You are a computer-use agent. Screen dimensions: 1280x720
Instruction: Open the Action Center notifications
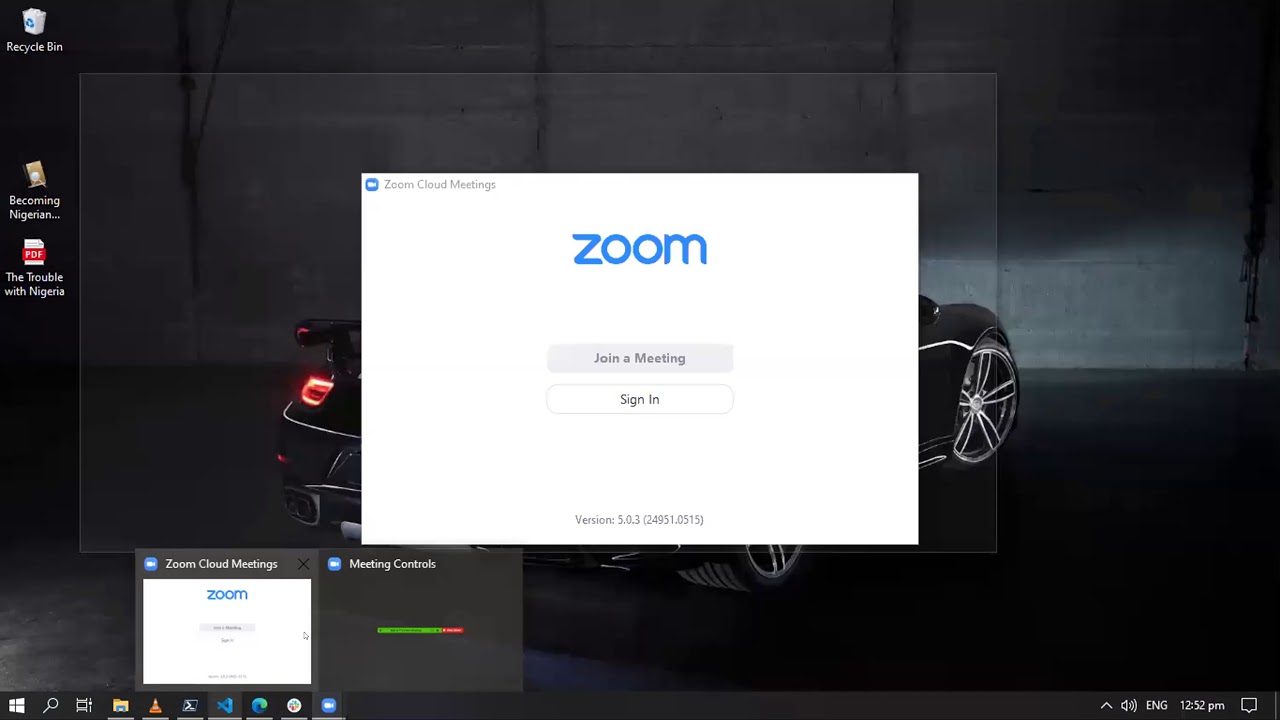pyautogui.click(x=1249, y=705)
